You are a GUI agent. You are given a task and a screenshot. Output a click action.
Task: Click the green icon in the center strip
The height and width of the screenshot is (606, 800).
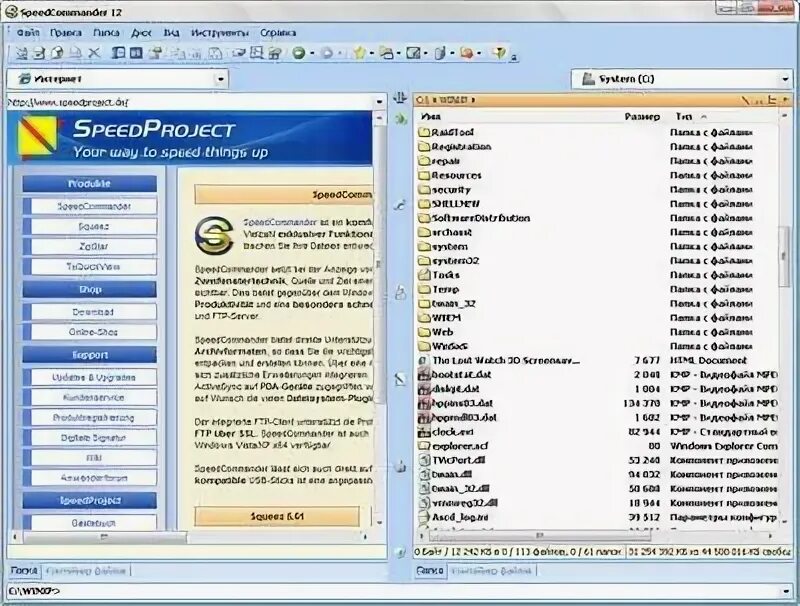(x=401, y=119)
